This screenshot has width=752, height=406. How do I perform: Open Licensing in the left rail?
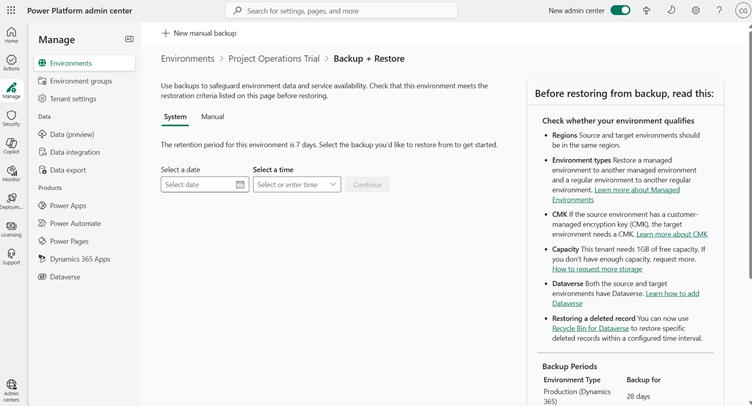[11, 229]
